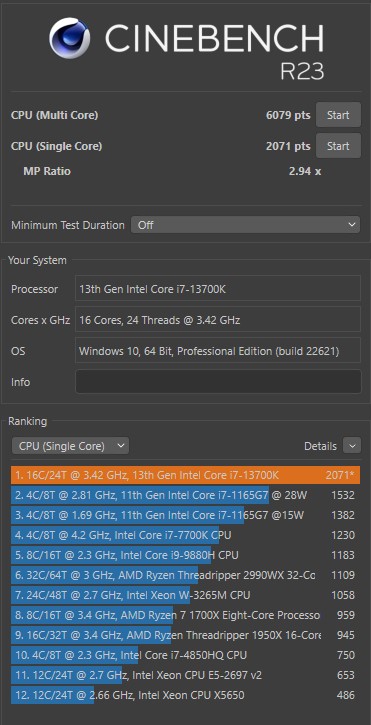Start the CPU Multi Core test
This screenshot has height=725, width=371.
[338, 115]
